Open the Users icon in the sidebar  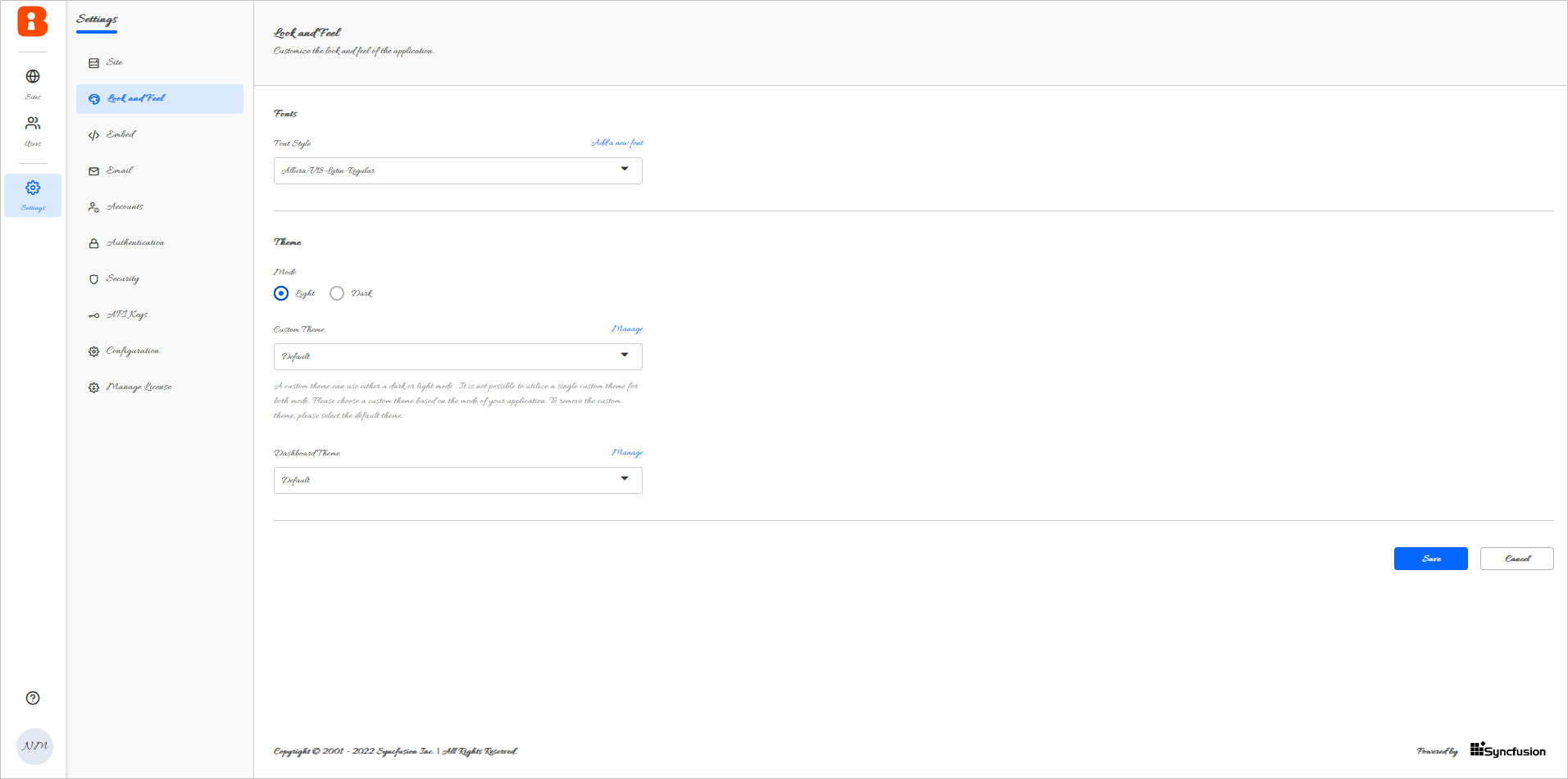pyautogui.click(x=33, y=124)
